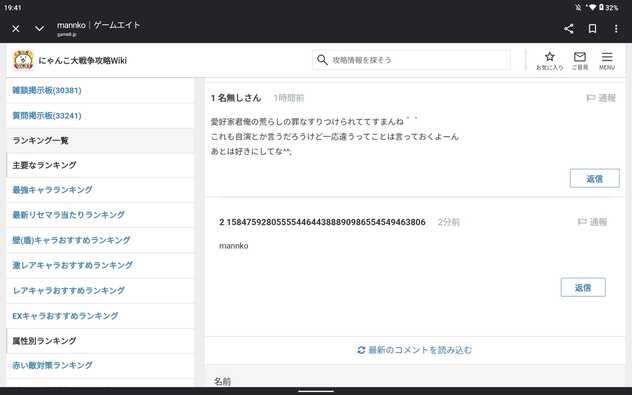632x395 pixels.
Task: Tap the battery status indicator
Action: tap(609, 8)
